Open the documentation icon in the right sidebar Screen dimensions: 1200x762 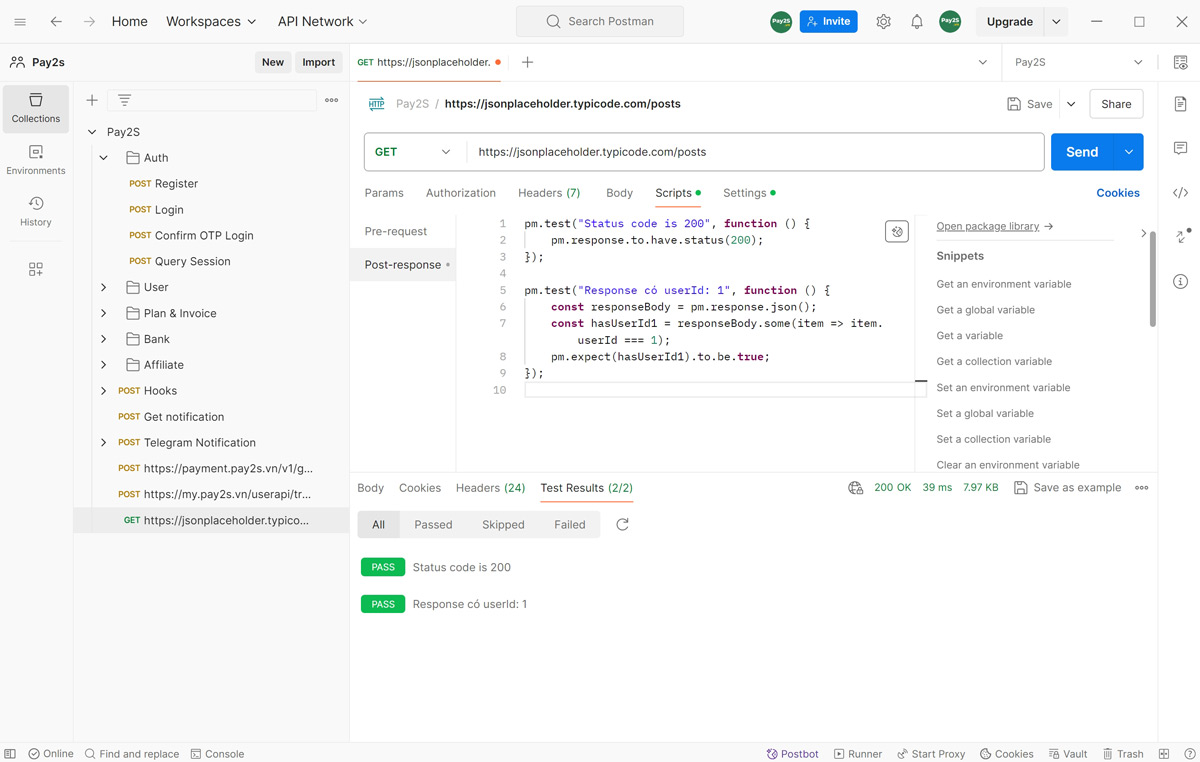tap(1181, 104)
